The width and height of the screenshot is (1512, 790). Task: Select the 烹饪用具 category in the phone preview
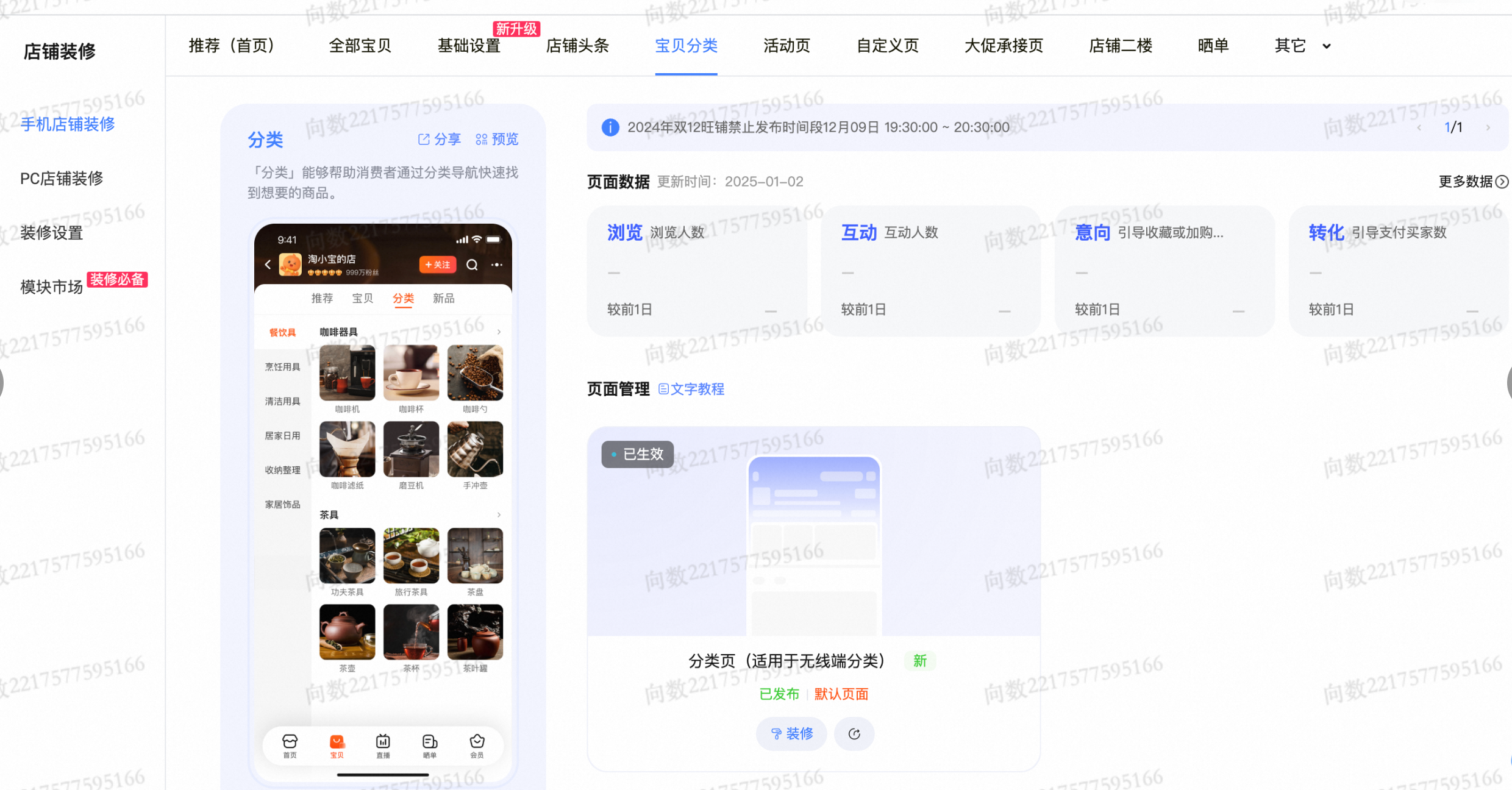point(283,367)
